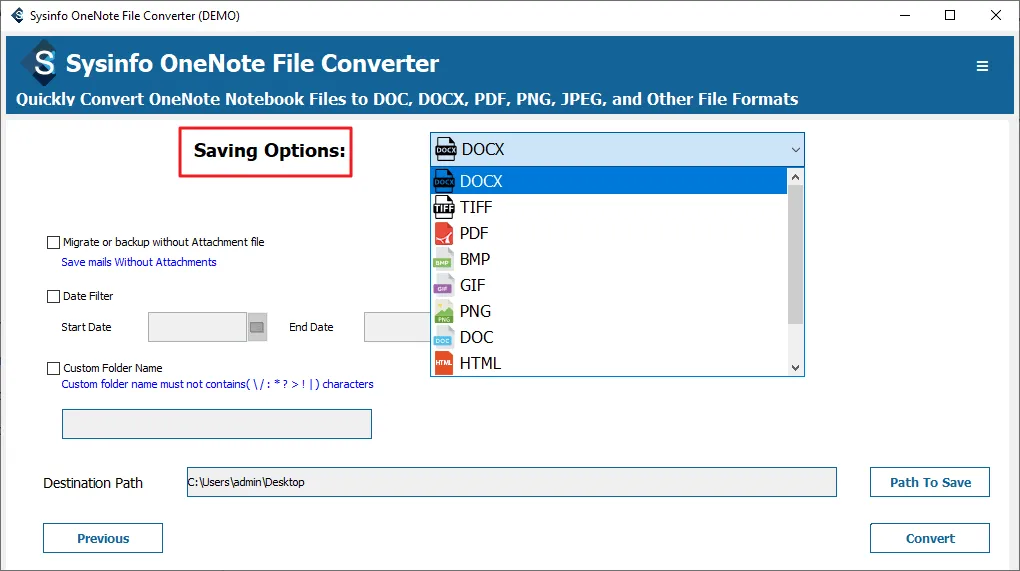Click the format list scrollbar thumb
1020x571 pixels.
(795, 254)
